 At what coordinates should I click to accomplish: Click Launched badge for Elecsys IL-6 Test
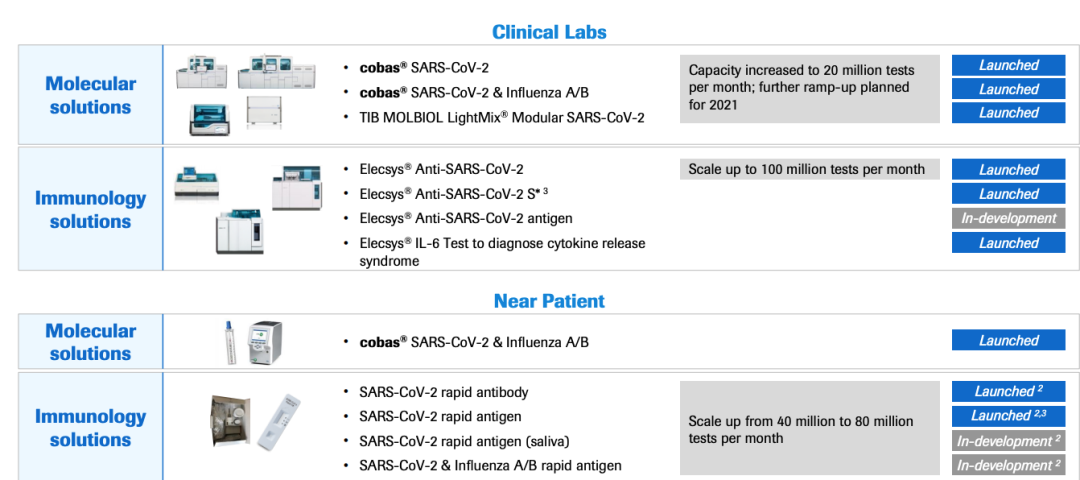tap(1008, 242)
